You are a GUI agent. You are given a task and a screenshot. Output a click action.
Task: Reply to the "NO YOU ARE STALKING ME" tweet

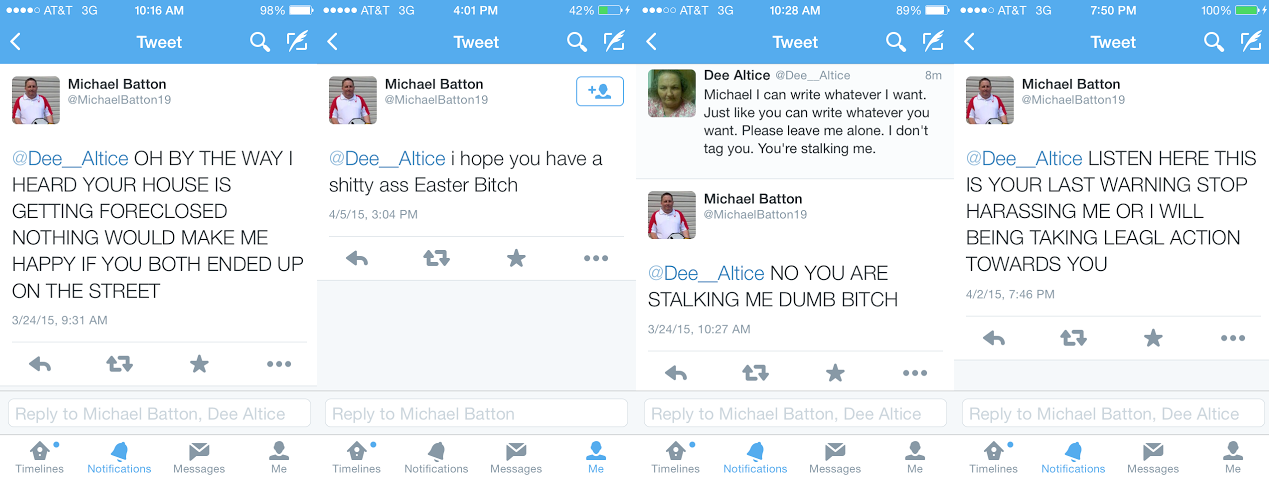(x=676, y=373)
